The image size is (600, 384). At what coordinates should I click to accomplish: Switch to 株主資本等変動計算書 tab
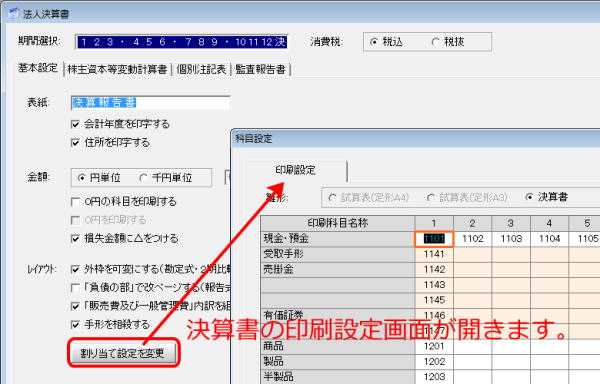(117, 69)
